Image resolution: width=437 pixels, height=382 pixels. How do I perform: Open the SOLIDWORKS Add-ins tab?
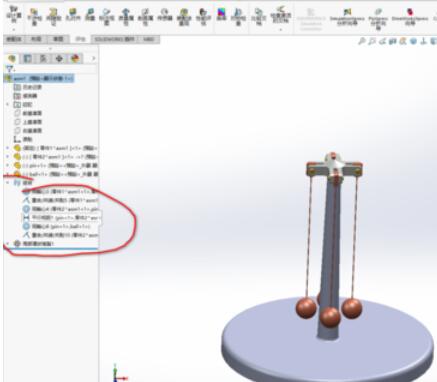[114, 39]
